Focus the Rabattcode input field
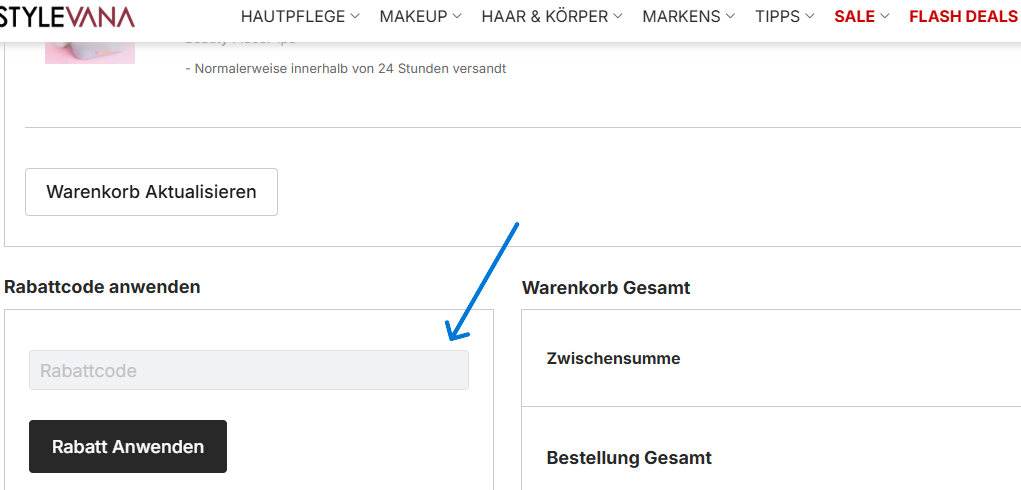The image size is (1021, 490). point(249,370)
